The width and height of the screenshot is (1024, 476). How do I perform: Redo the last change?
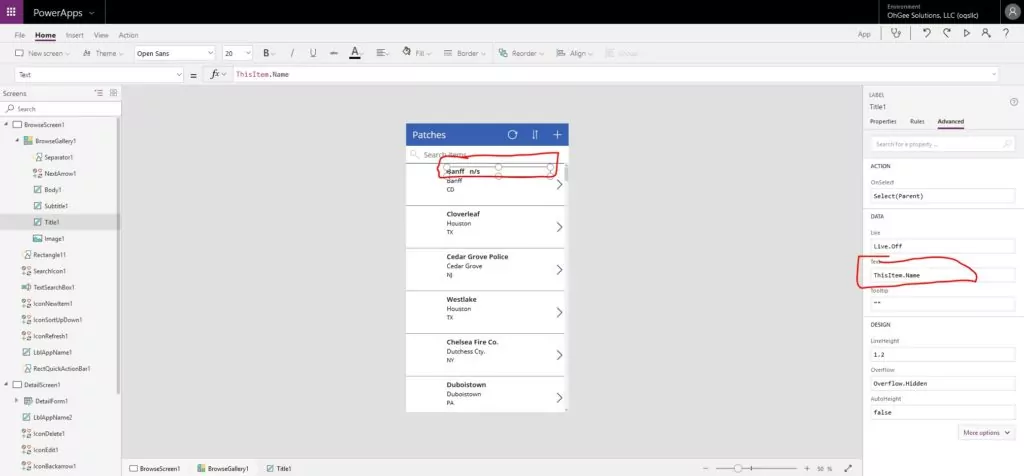(x=946, y=34)
